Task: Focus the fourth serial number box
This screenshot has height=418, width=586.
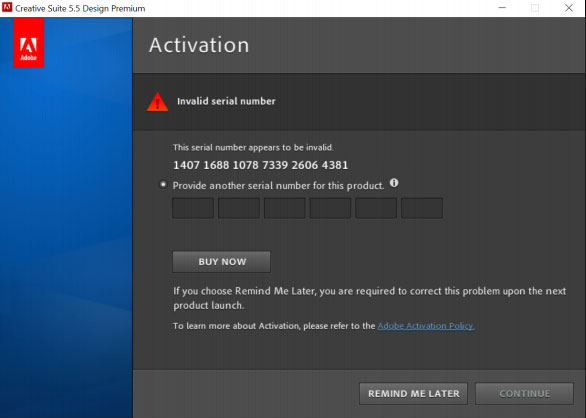Action: pyautogui.click(x=330, y=208)
